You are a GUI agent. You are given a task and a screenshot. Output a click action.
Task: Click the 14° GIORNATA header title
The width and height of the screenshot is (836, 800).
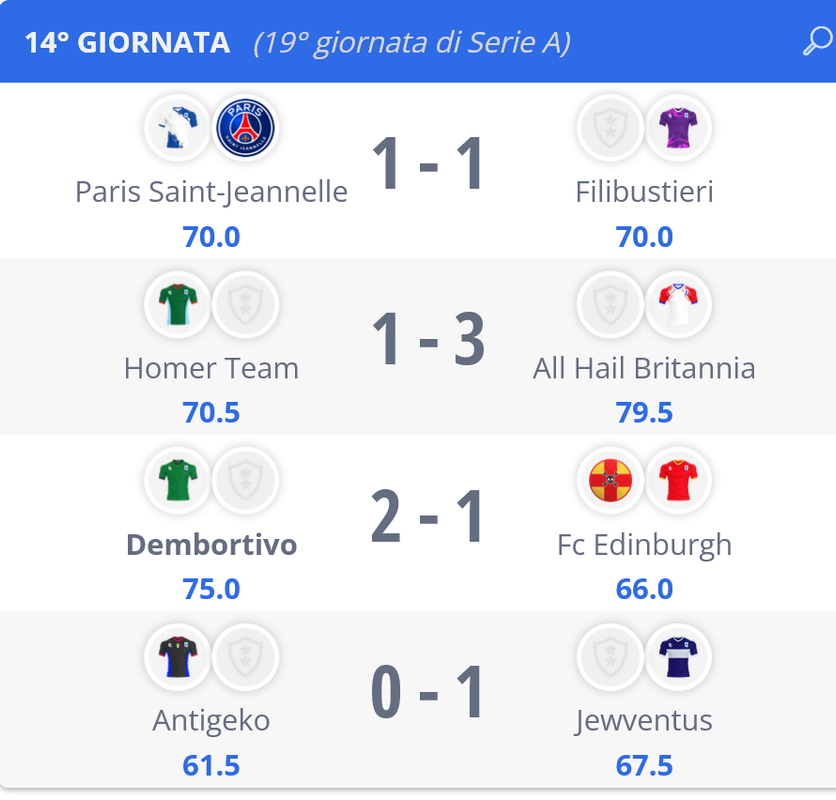(x=127, y=43)
